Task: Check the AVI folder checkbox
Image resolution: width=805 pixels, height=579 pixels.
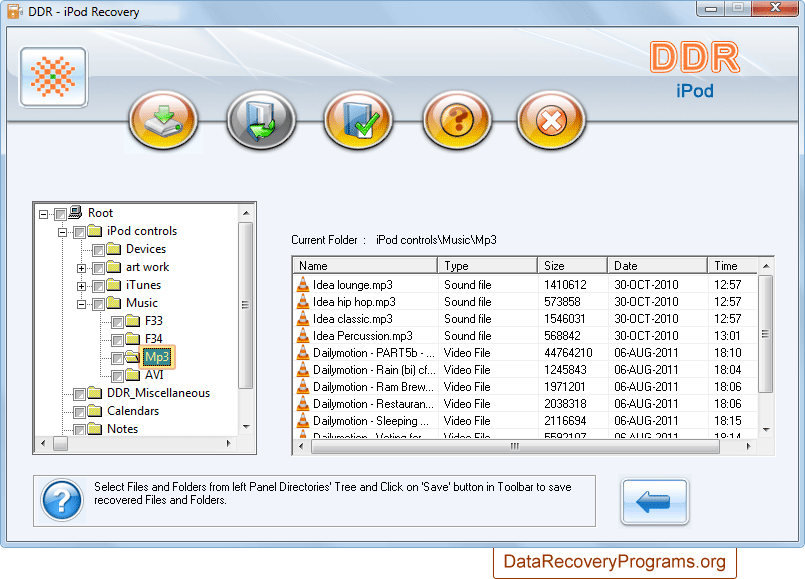Action: tap(117, 376)
